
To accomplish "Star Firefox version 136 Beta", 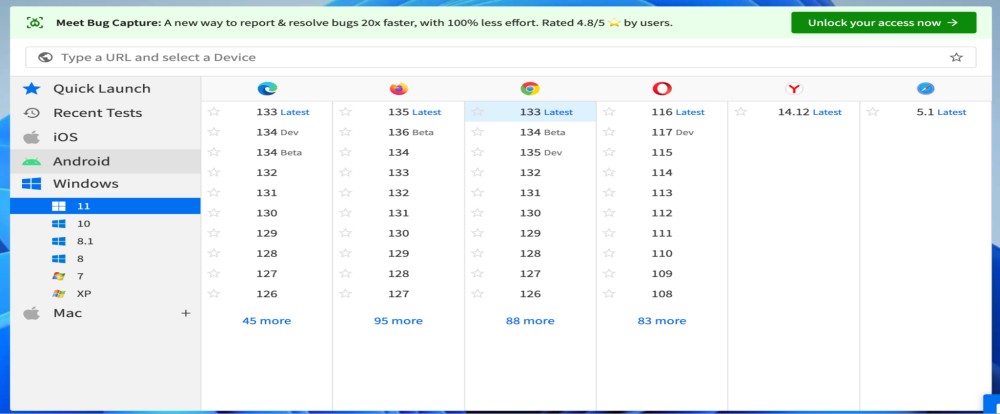I will (345, 132).
